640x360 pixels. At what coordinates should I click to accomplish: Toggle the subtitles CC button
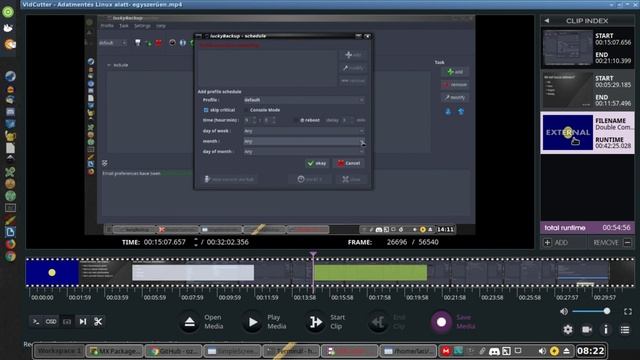67,322
